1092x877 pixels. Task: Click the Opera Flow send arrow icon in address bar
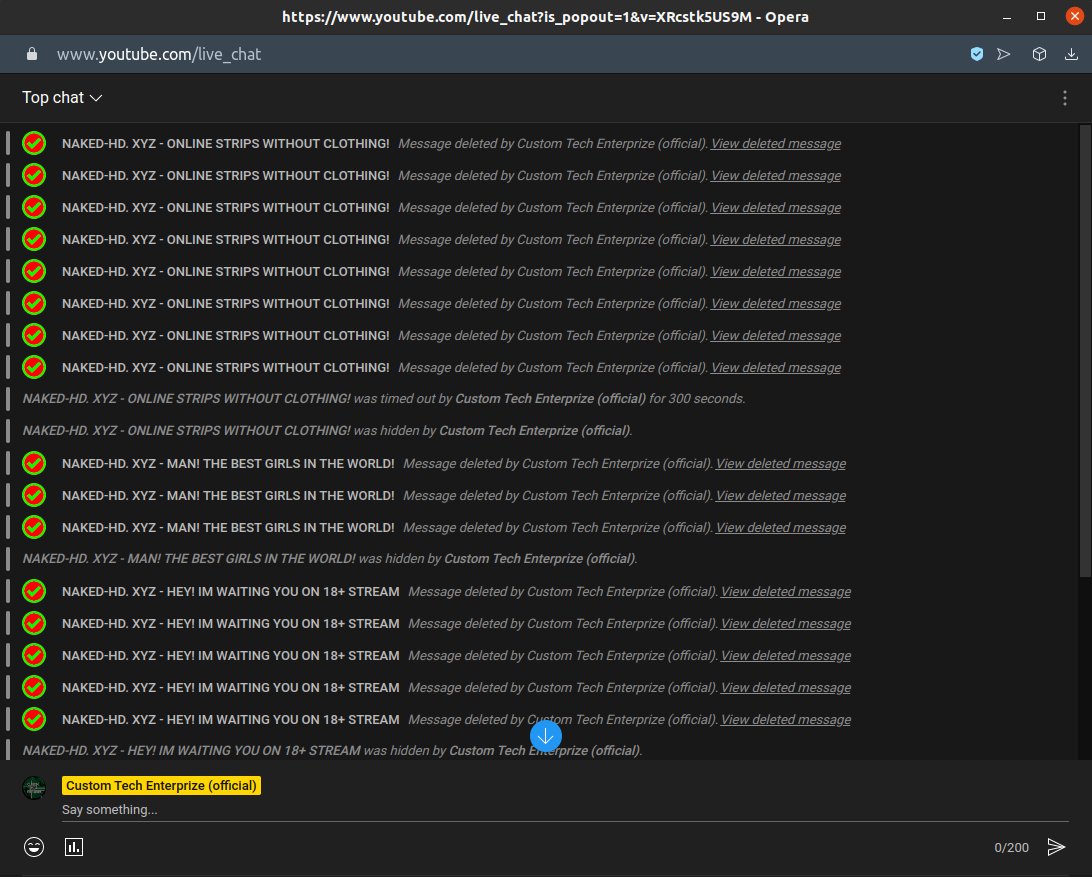pos(1004,54)
